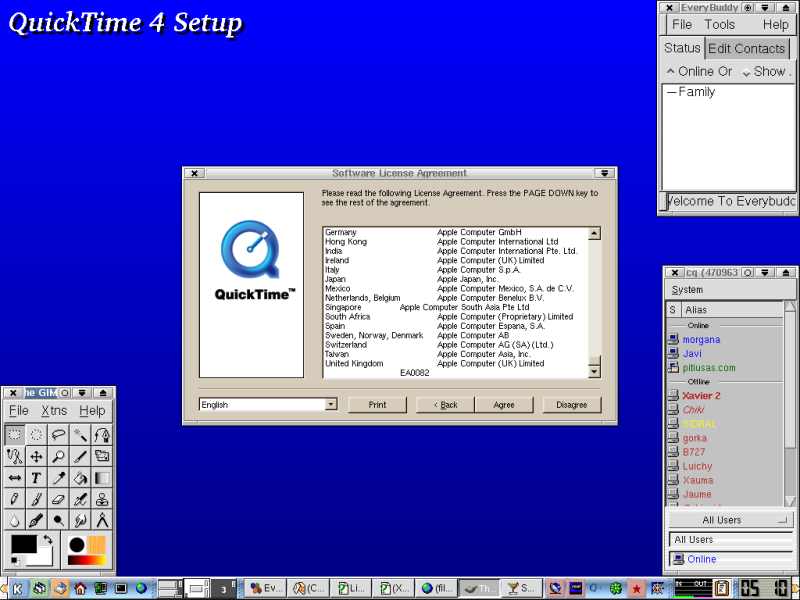Open the Help menu in GIMP toolbox
Viewport: 800px width, 600px height.
point(92,411)
